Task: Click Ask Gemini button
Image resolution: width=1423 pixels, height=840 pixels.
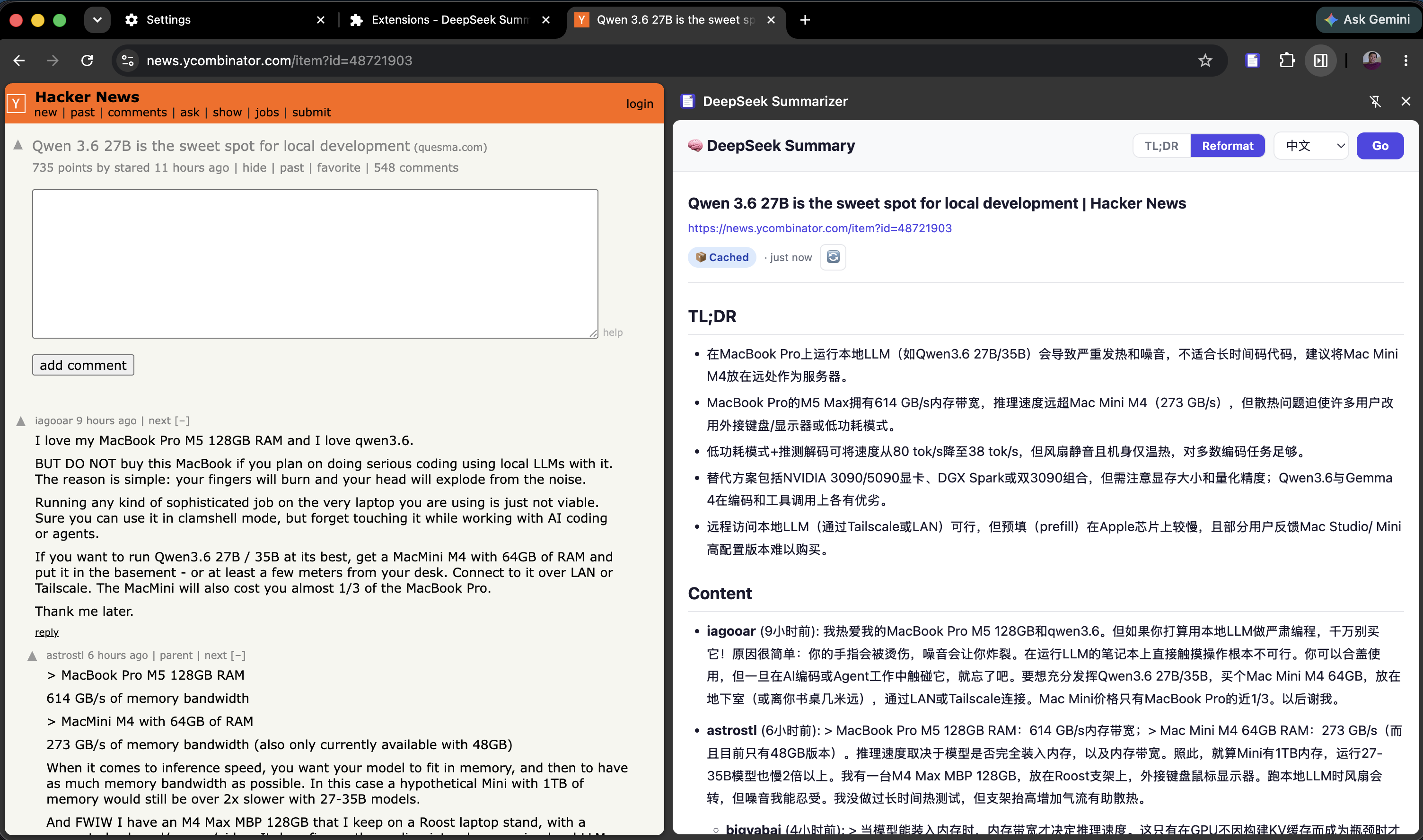Action: click(x=1368, y=20)
